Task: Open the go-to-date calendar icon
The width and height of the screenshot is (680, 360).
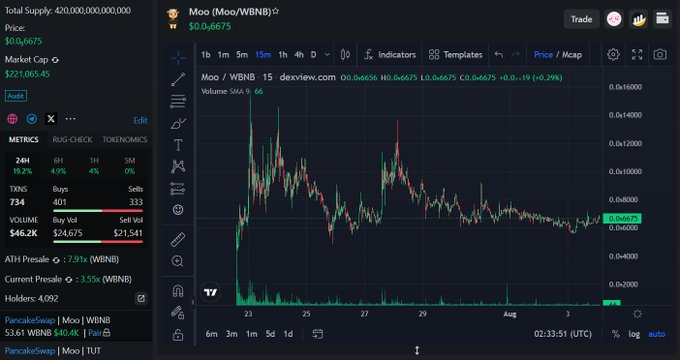Action: 317,334
